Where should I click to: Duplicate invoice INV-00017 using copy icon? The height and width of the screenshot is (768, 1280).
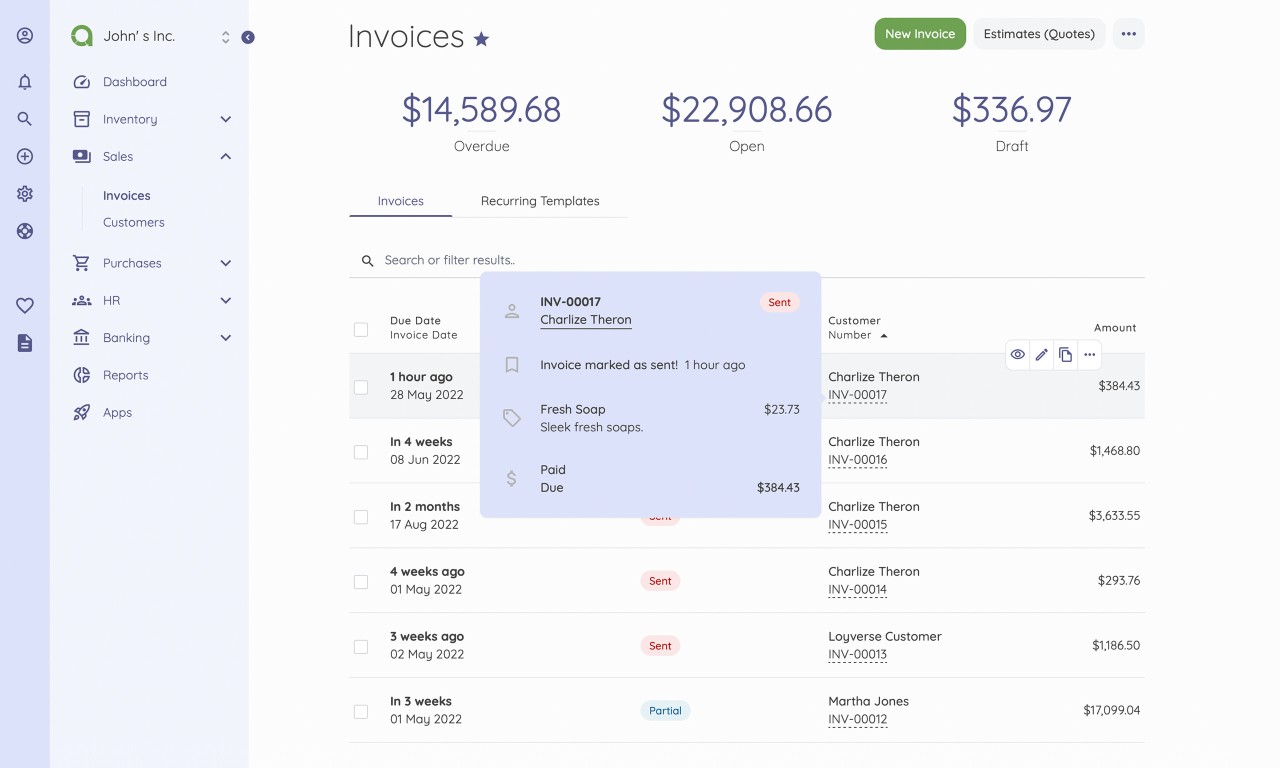[1065, 355]
